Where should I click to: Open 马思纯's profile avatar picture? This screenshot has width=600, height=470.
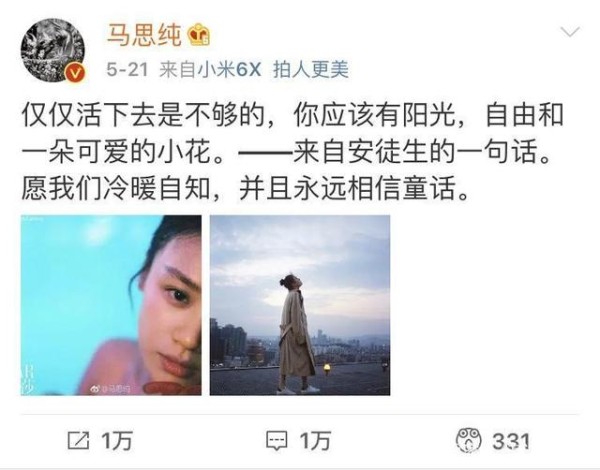click(53, 50)
